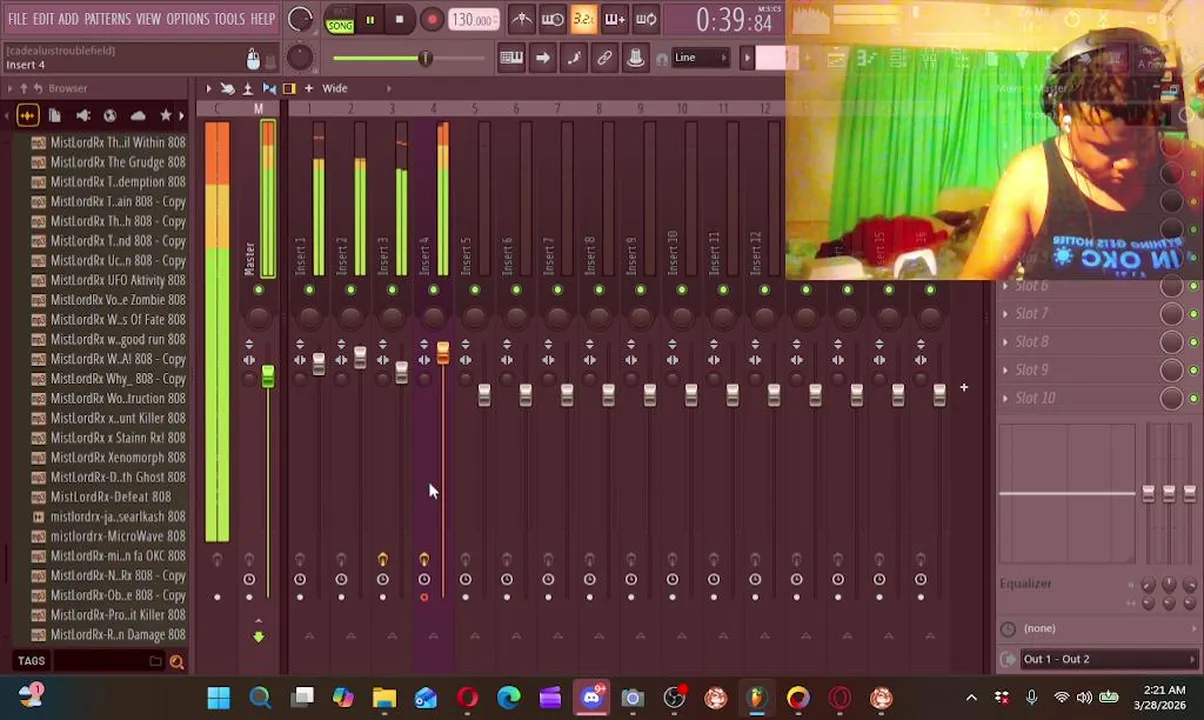Viewport: 1204px width, 720px height.
Task: Open the TOOLS menu
Action: click(229, 19)
